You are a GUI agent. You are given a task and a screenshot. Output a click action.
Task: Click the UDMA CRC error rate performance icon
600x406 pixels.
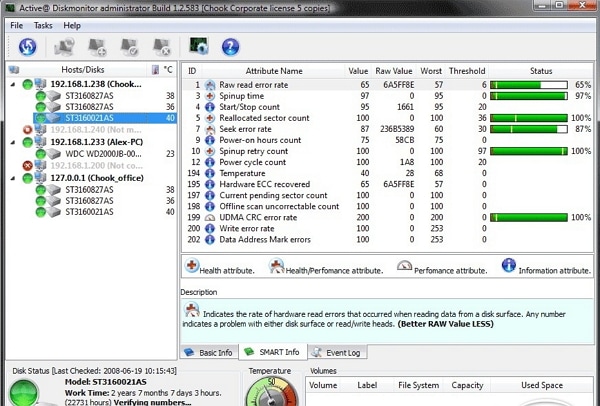(x=210, y=217)
